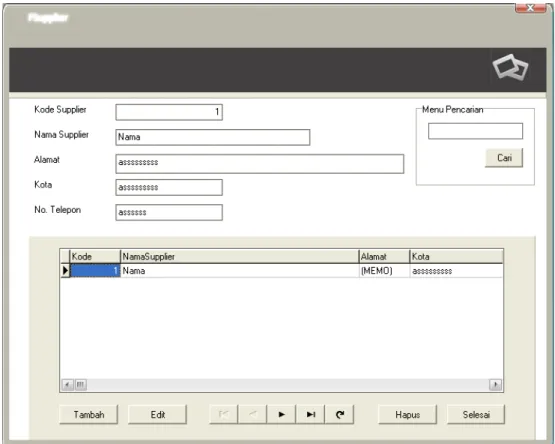Click the Kode column header

pos(95,256)
